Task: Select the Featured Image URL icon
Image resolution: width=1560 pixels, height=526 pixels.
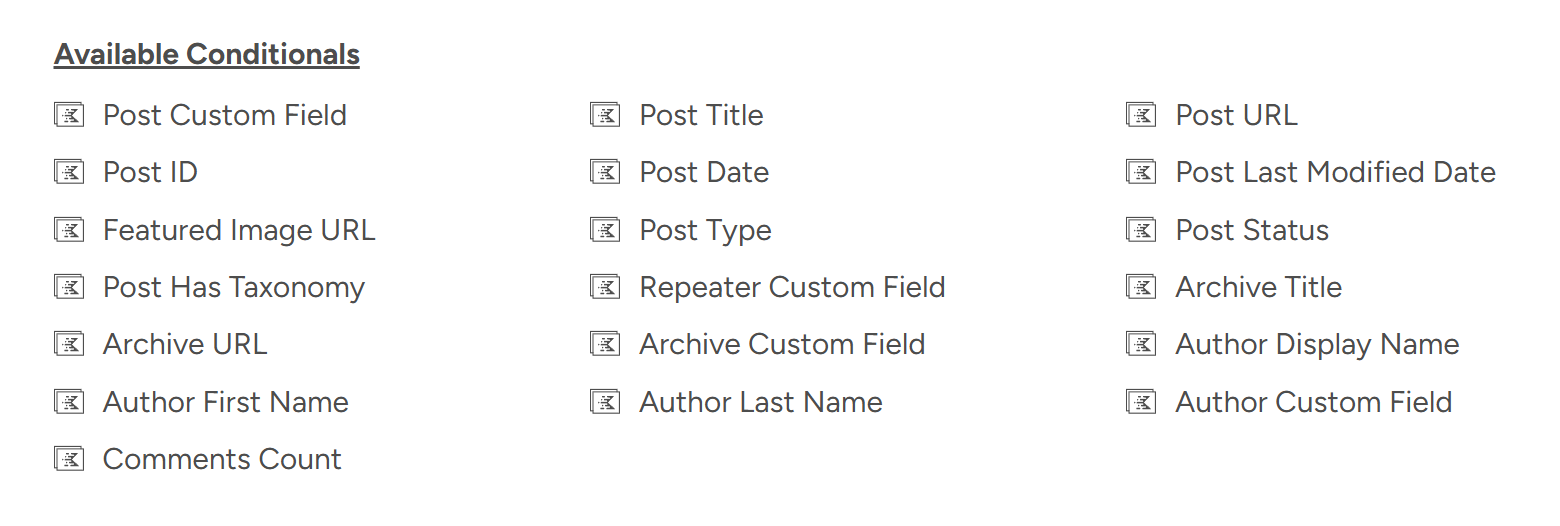Action: [x=69, y=230]
